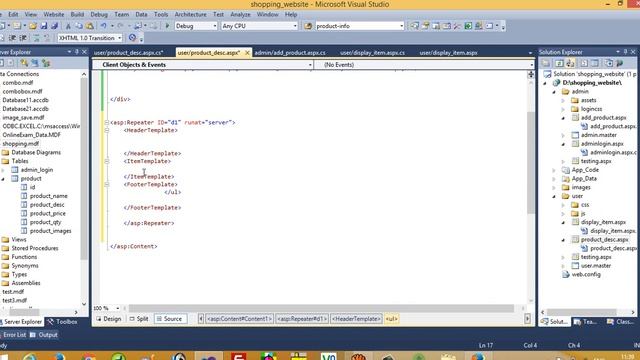Select product_price column in Server Explorer
This screenshot has height=360, width=640.
[47, 213]
